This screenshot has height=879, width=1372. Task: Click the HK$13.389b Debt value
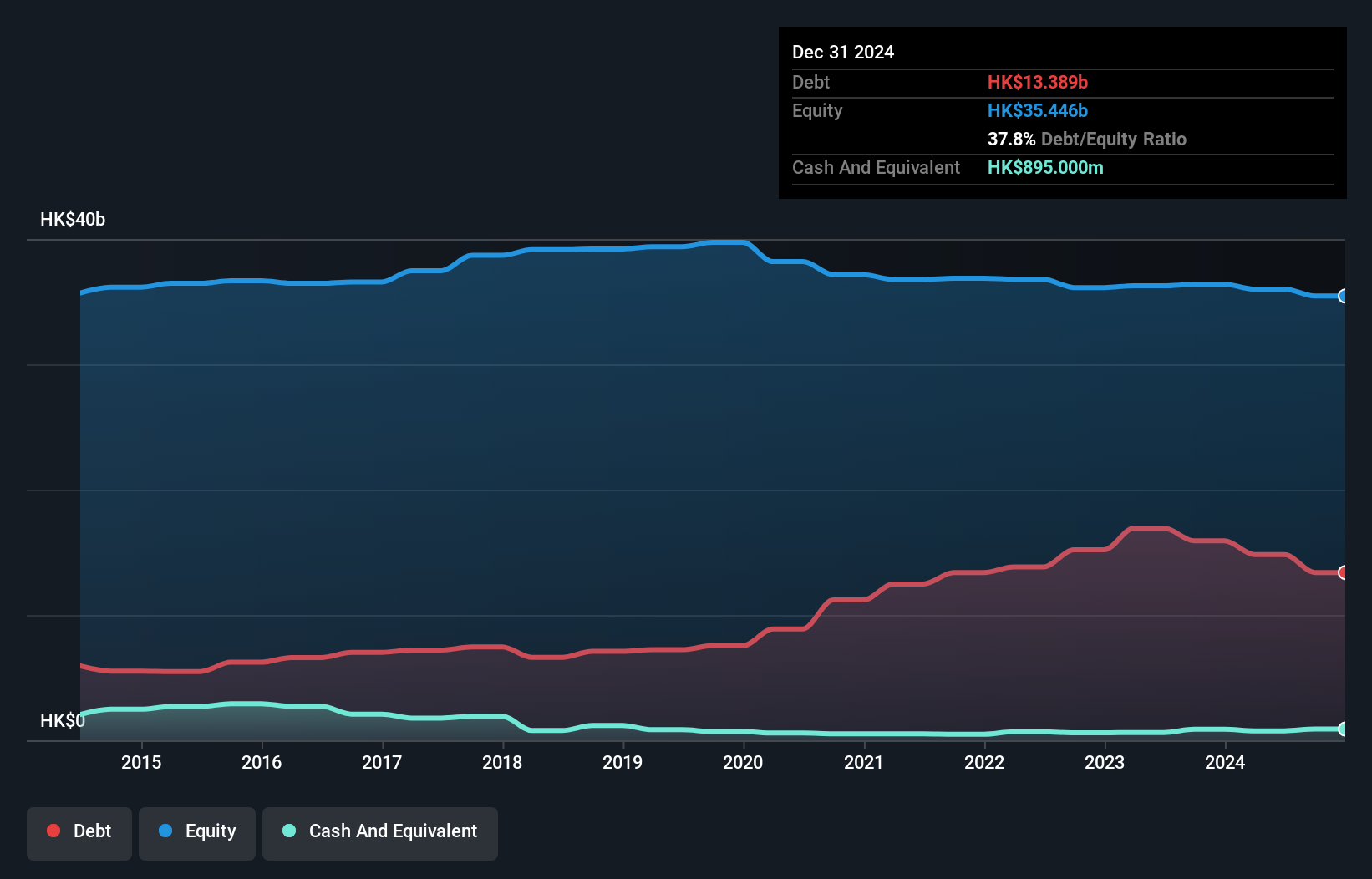[x=1038, y=82]
